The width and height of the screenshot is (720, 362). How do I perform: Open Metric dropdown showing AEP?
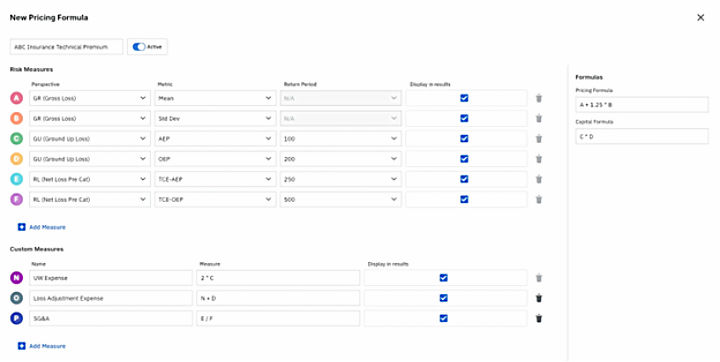[215, 138]
